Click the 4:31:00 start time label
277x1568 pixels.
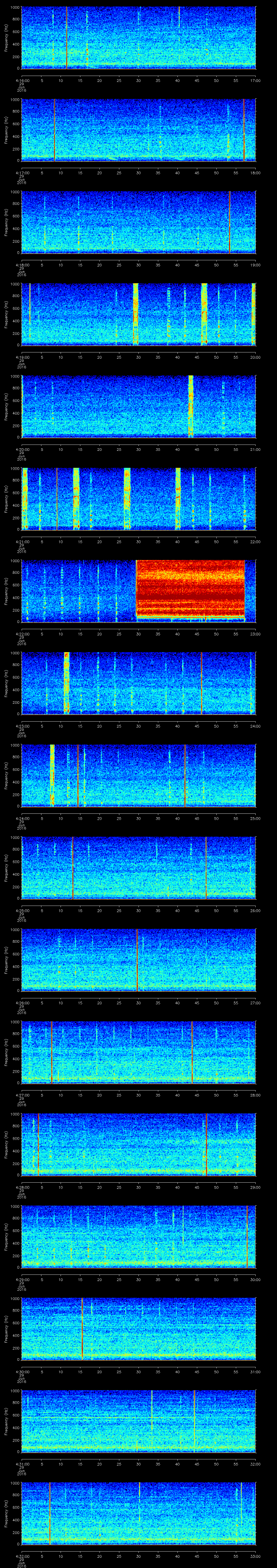click(22, 1464)
